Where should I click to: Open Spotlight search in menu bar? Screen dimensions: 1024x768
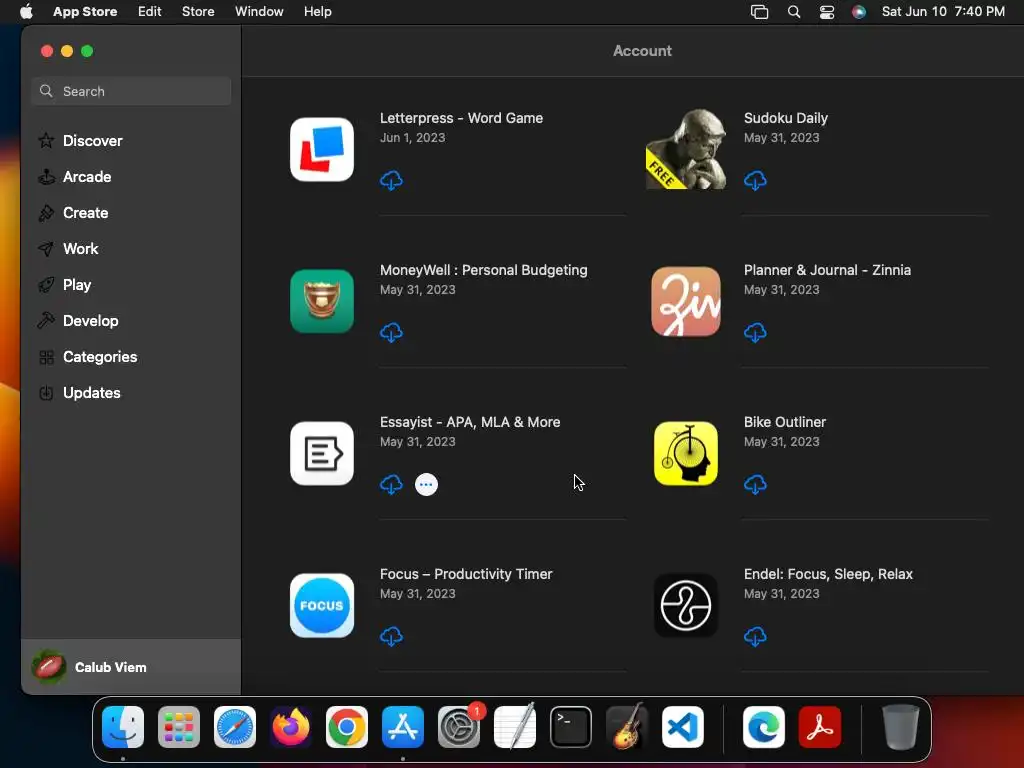pyautogui.click(x=793, y=11)
